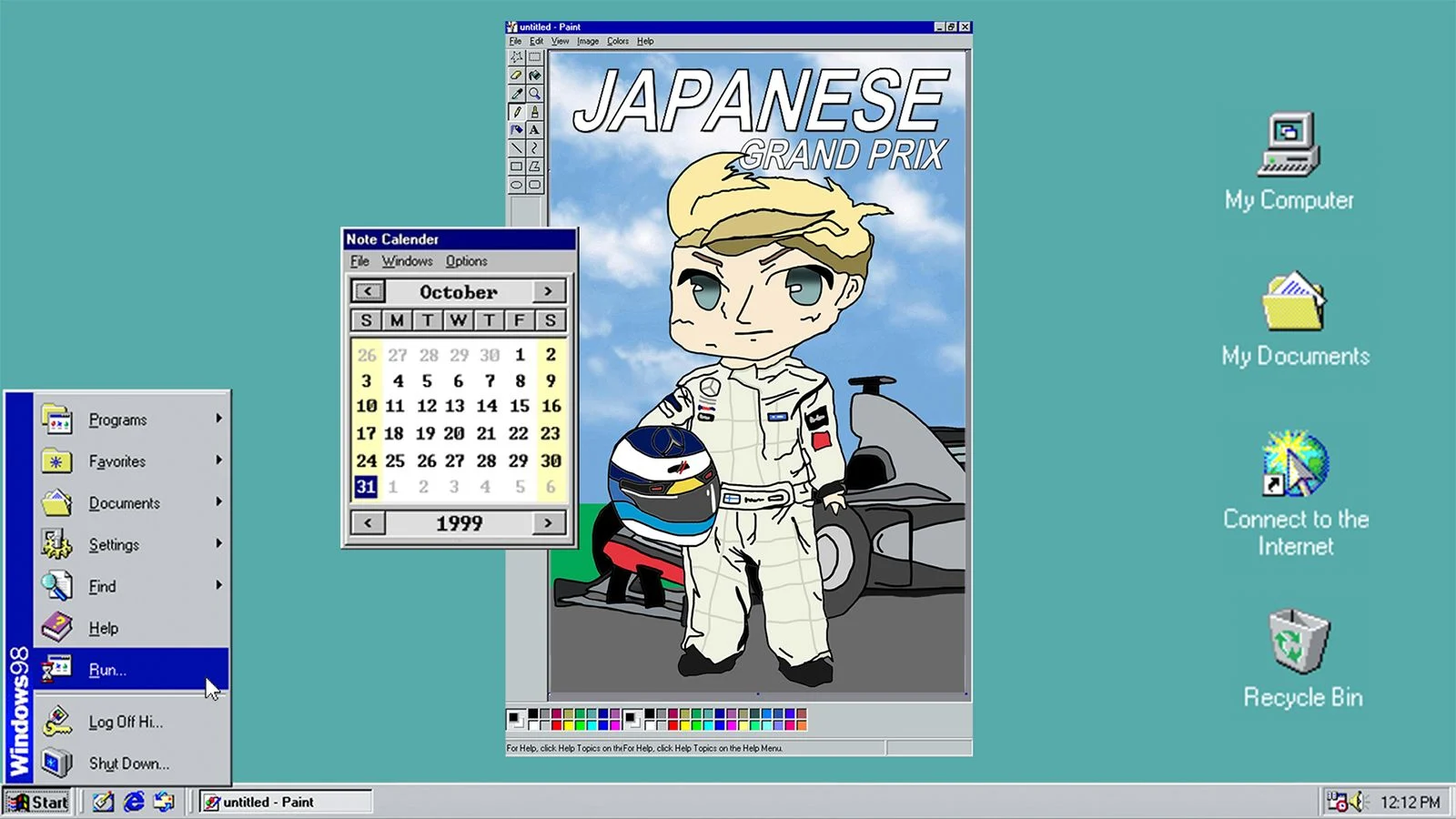Viewport: 1456px width, 819px height.
Task: Expand the Favorites submenu in Start menu
Action: point(132,461)
